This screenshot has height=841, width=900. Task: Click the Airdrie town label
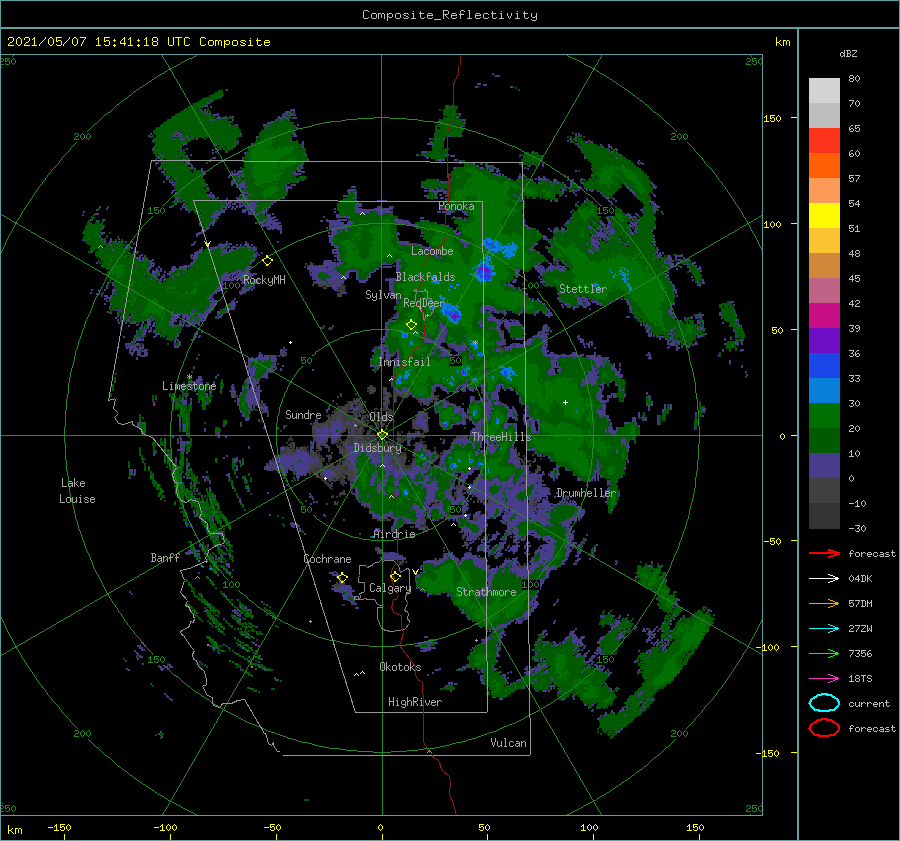coord(394,534)
